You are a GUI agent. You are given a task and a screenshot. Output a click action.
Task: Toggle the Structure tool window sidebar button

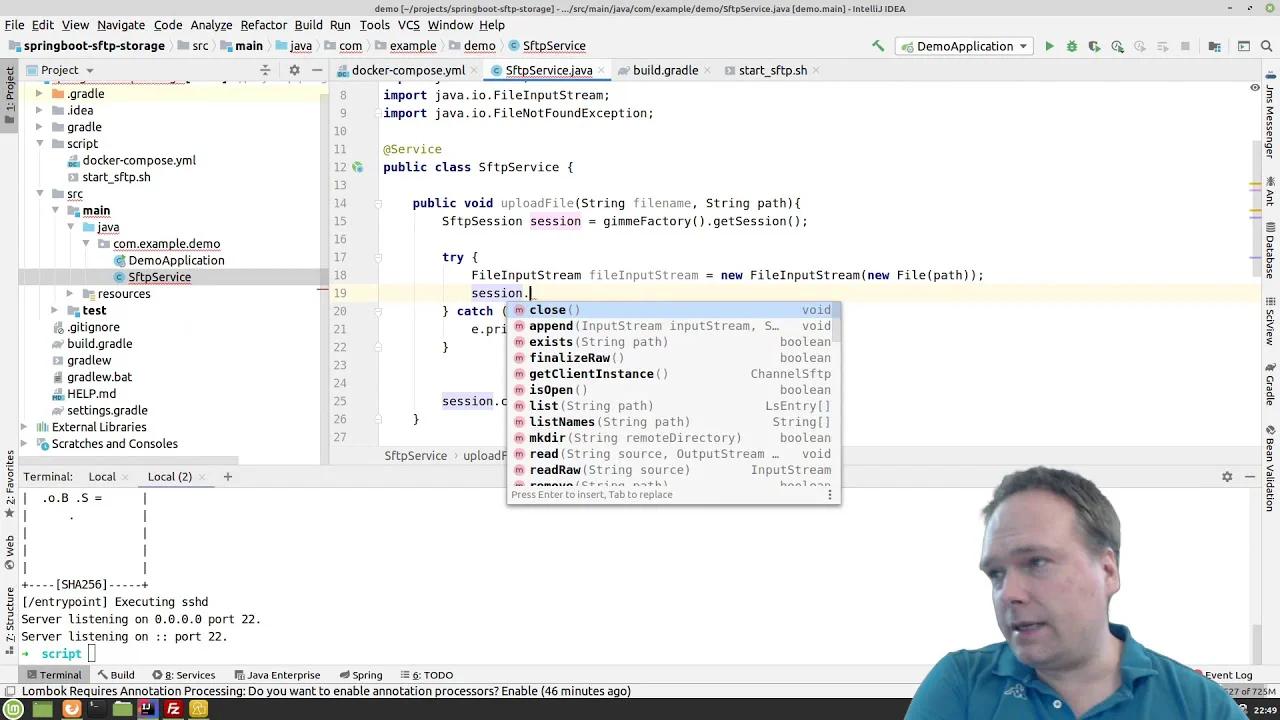point(9,615)
